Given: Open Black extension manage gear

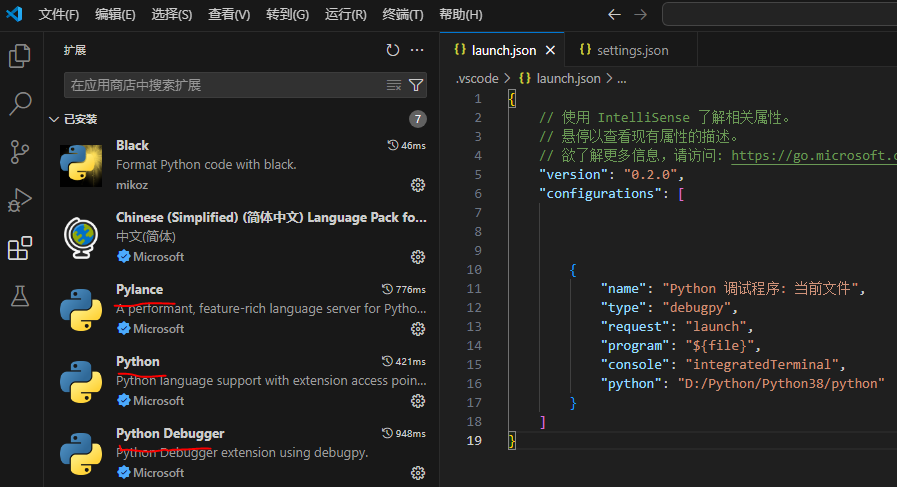Looking at the screenshot, I should pyautogui.click(x=418, y=185).
